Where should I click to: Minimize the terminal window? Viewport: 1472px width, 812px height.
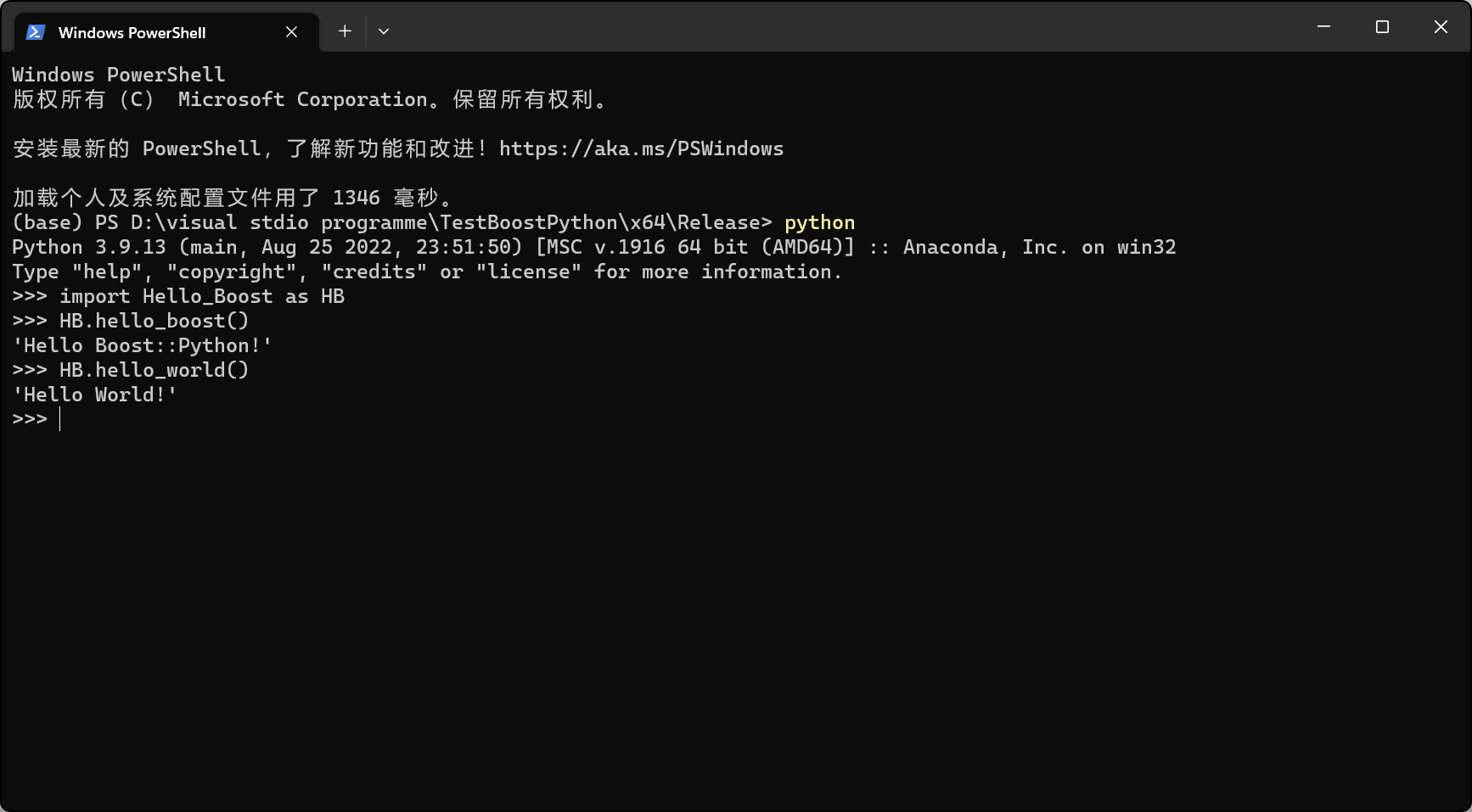[x=1323, y=27]
